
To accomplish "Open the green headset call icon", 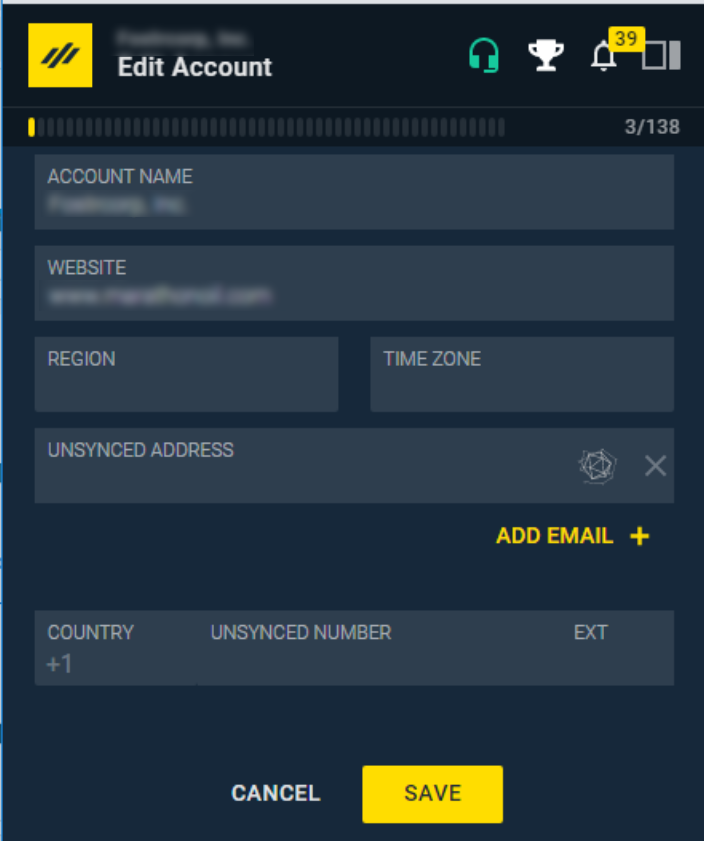I will click(484, 55).
